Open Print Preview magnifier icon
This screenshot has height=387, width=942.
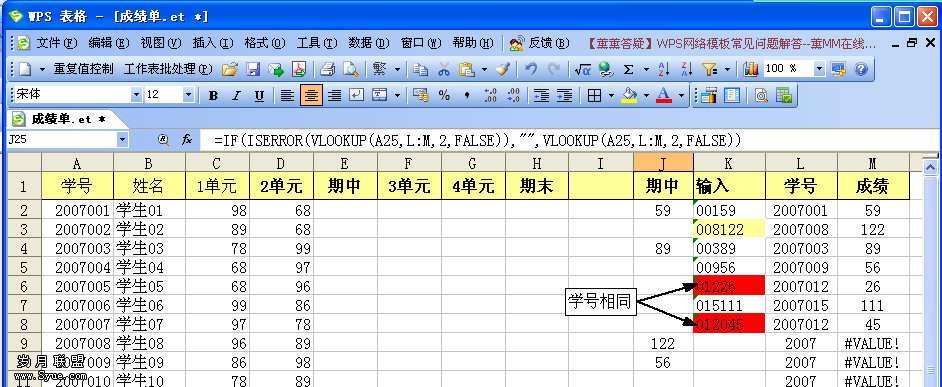(x=351, y=69)
